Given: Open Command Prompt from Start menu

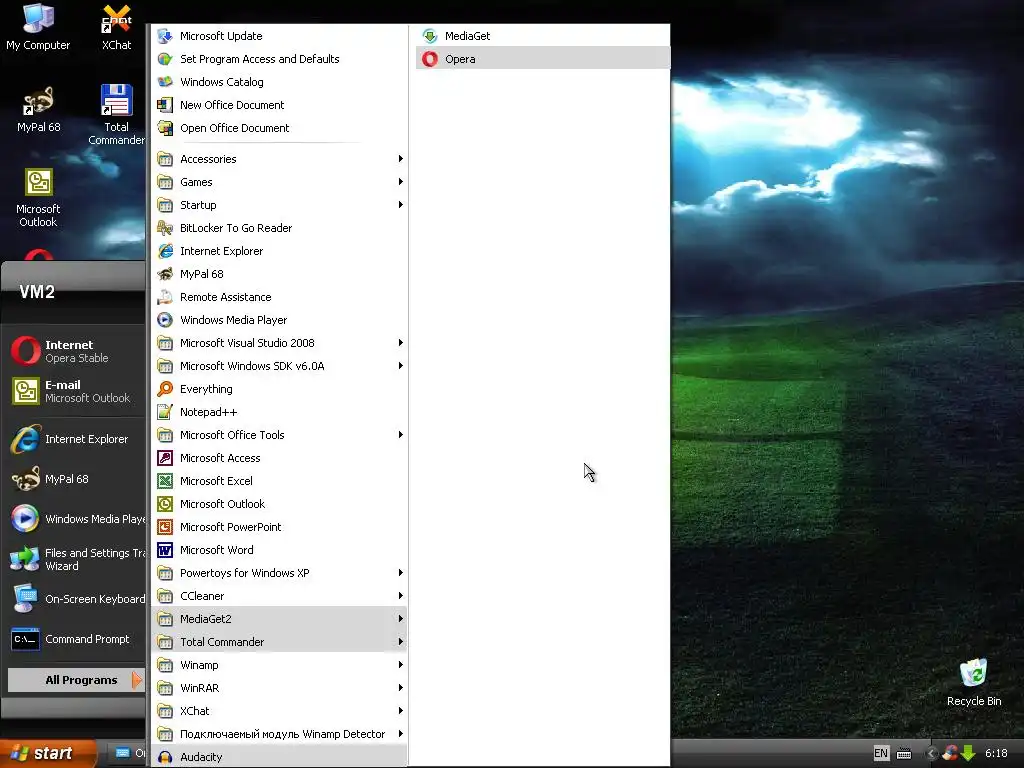Looking at the screenshot, I should (75, 639).
